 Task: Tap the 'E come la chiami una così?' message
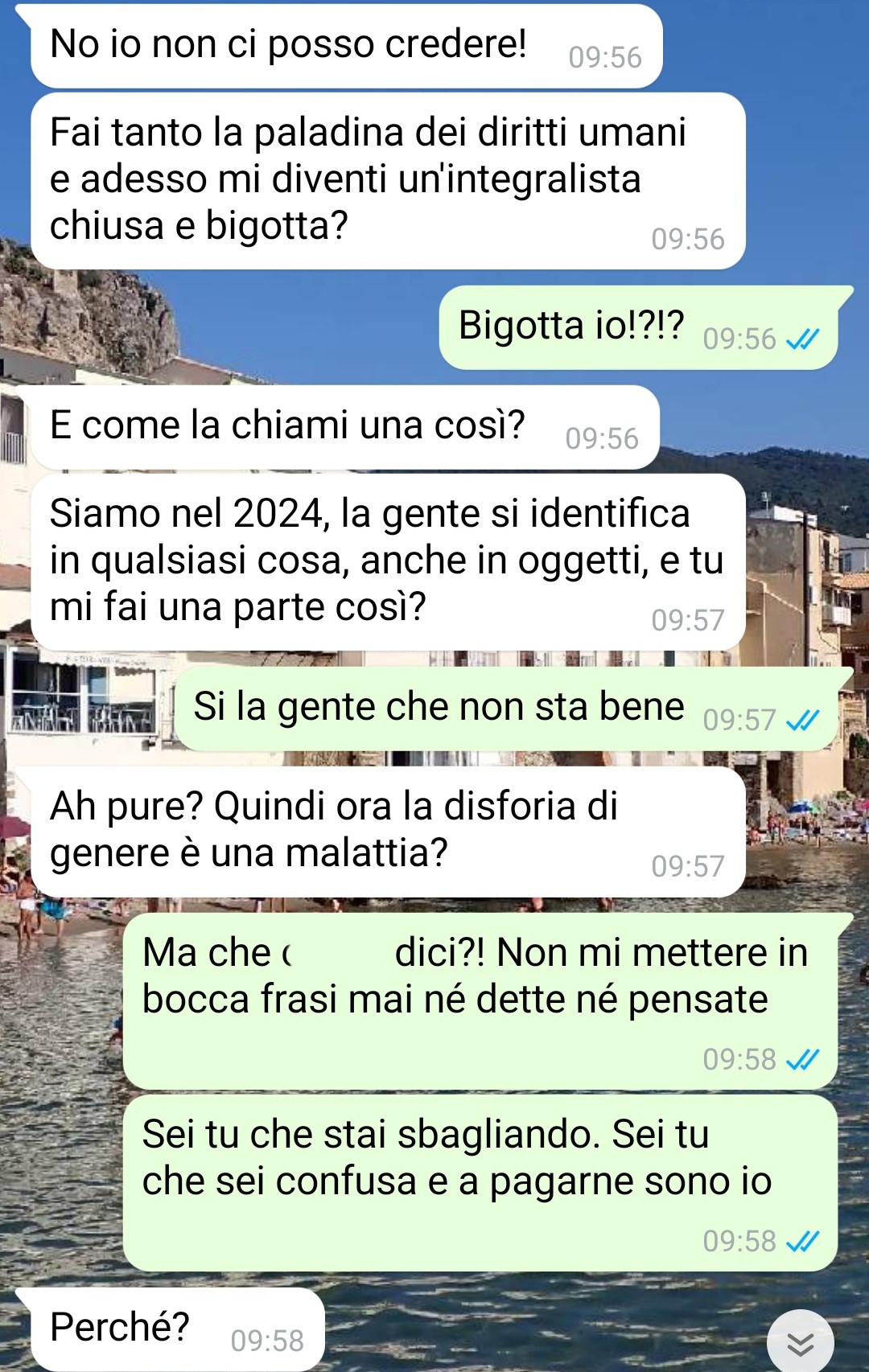(x=345, y=427)
